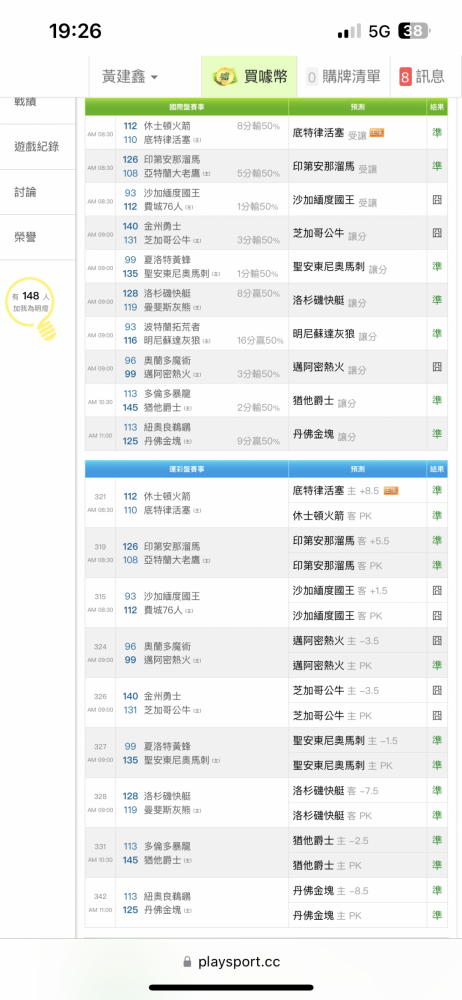Tap the lock icon beside playsport.cc

click(x=187, y=961)
